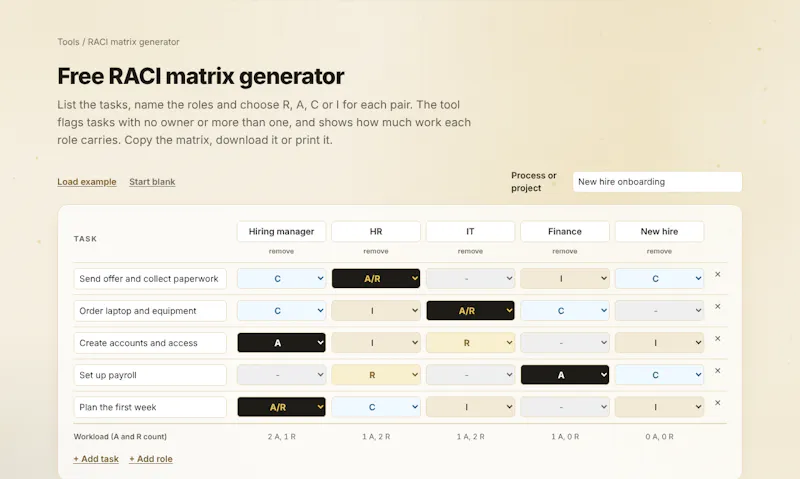Edit the Process or project name field
800x479 pixels.
(657, 182)
